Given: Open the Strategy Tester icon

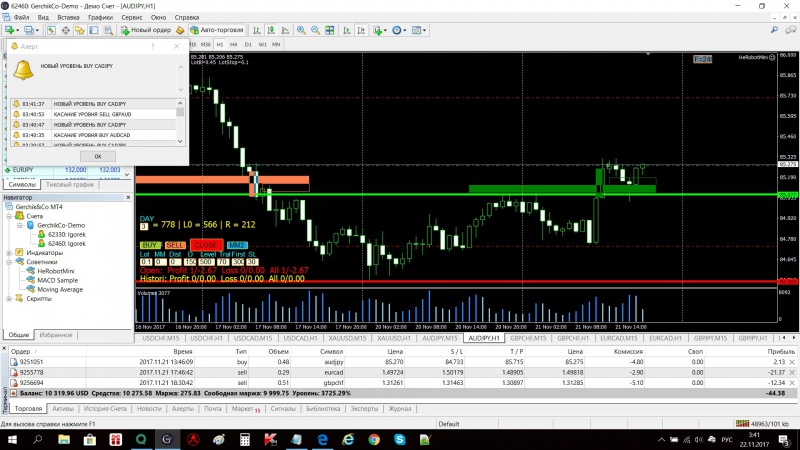Looking at the screenshot, I should [x=108, y=30].
